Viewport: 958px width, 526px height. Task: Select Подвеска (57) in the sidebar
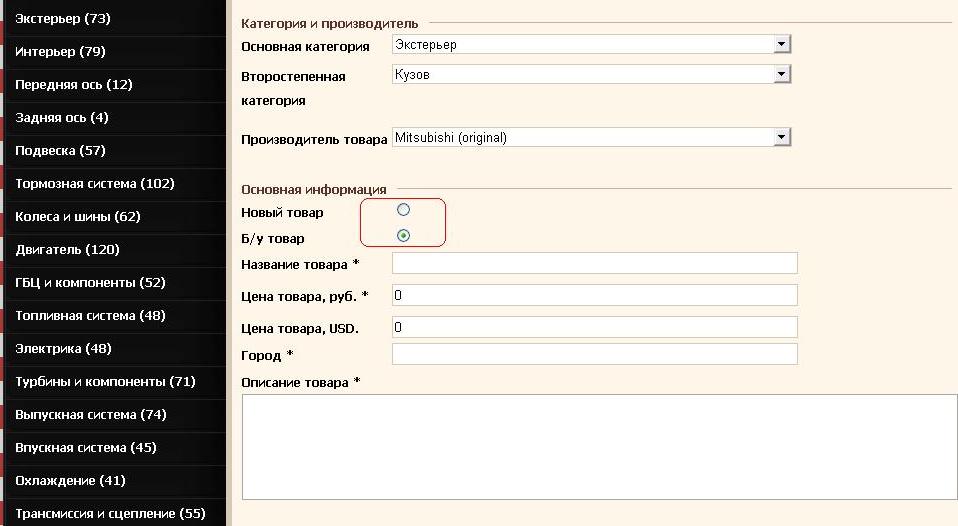60,151
